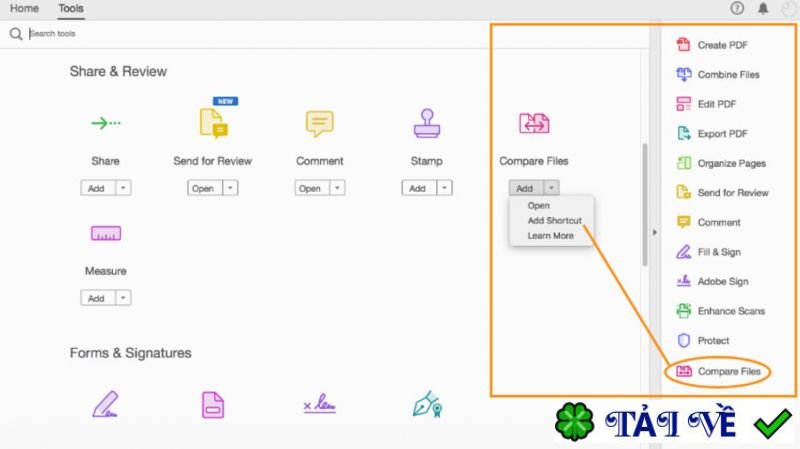Click the Enhance Scans icon in sidebar

[684, 311]
